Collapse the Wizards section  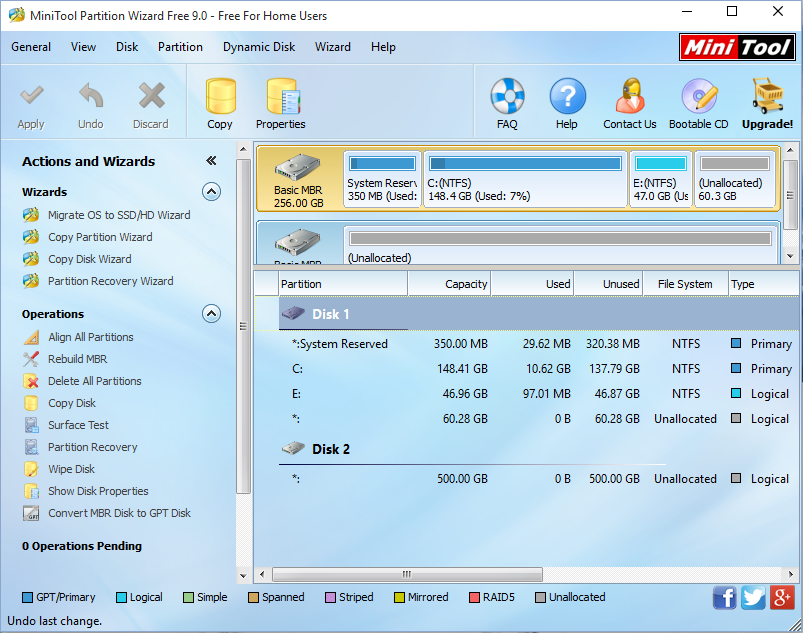point(212,192)
